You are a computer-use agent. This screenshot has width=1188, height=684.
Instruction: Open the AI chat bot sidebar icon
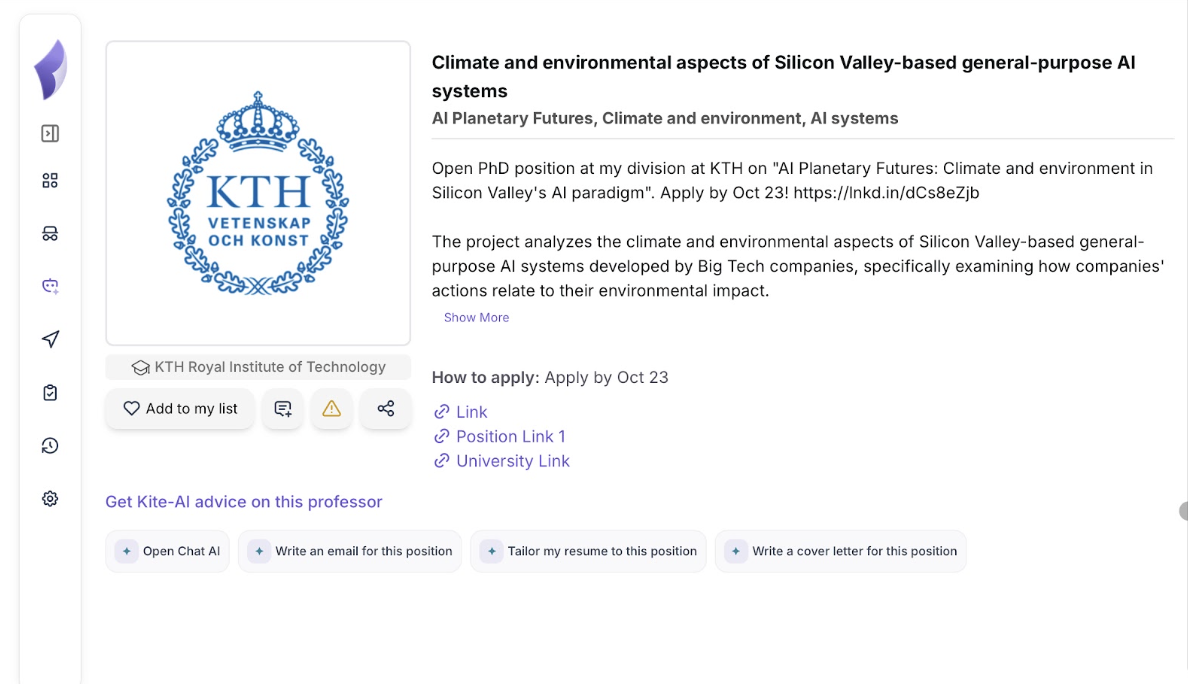click(x=50, y=286)
